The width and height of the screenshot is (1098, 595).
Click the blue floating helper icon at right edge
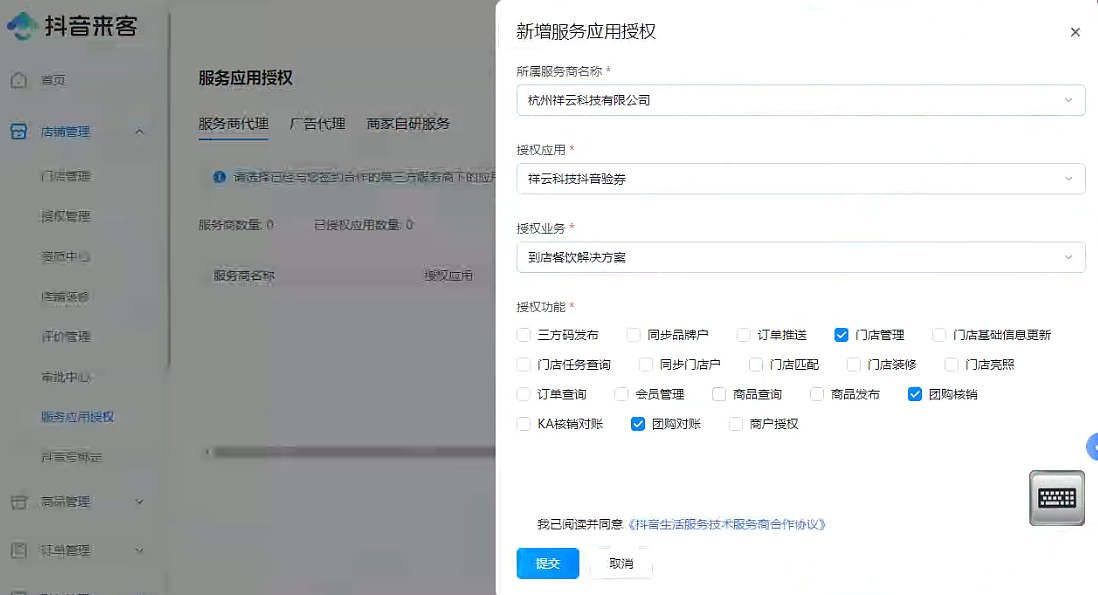[x=1092, y=447]
